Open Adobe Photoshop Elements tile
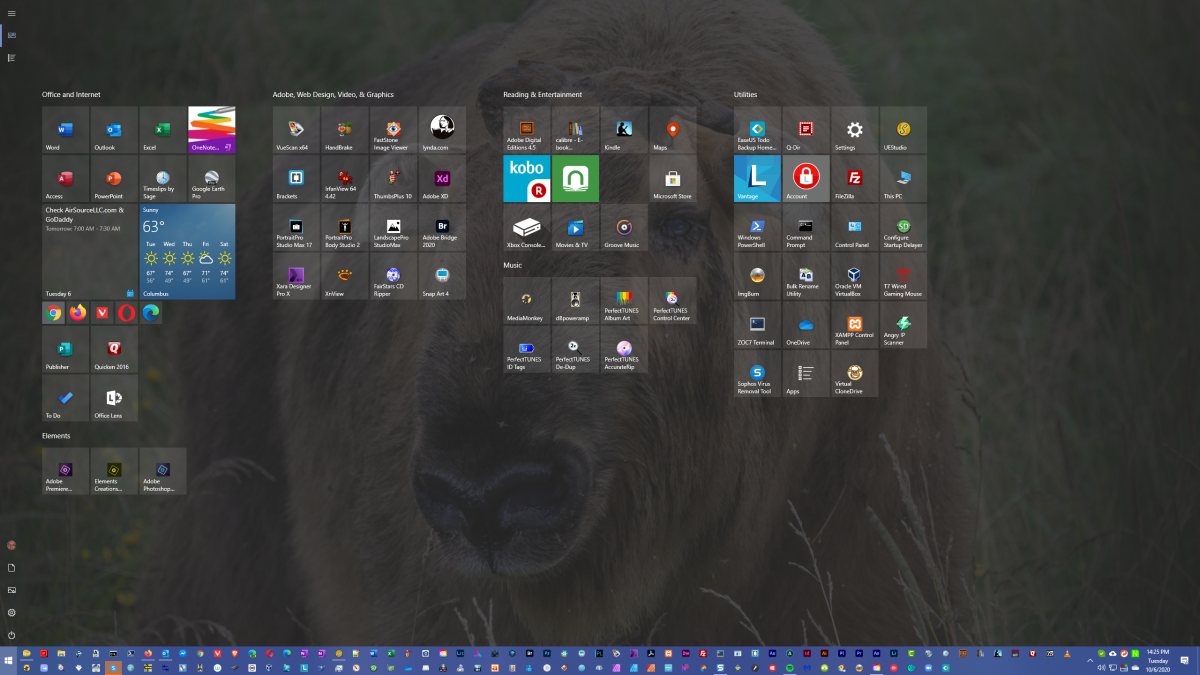Screen dimensions: 1200x675 pyautogui.click(x=163, y=471)
